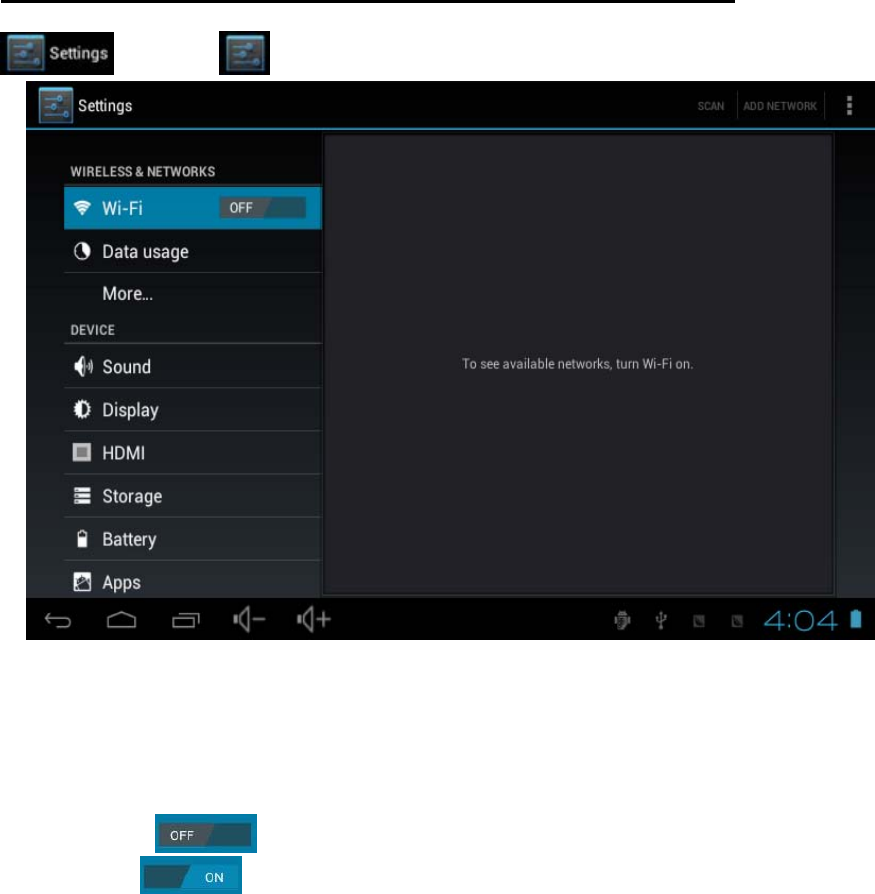
Task: Click the Data usage pie icon
Action: click(x=82, y=251)
